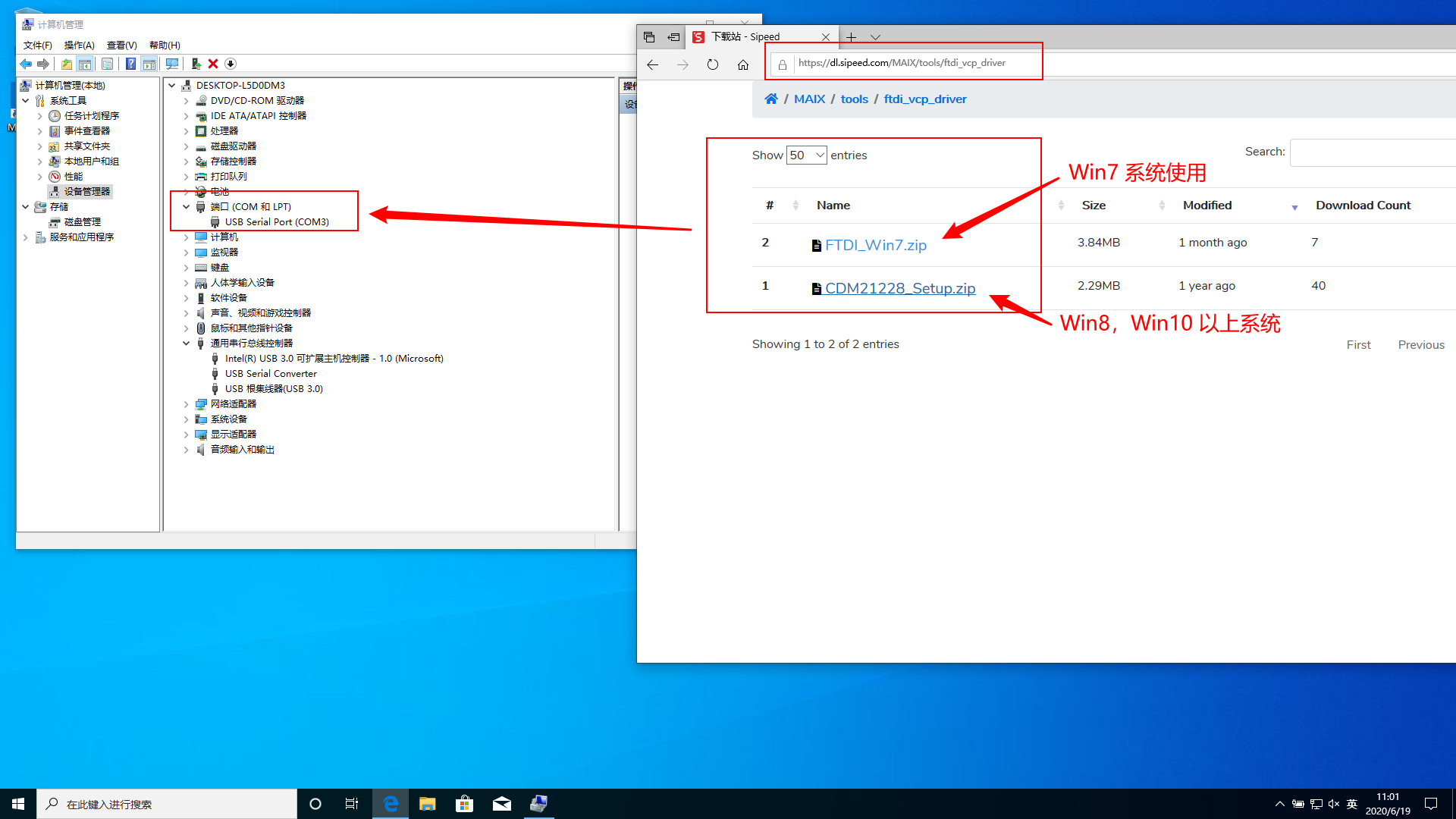
Task: Select 磁盘管理 in left tree
Action: tap(82, 222)
